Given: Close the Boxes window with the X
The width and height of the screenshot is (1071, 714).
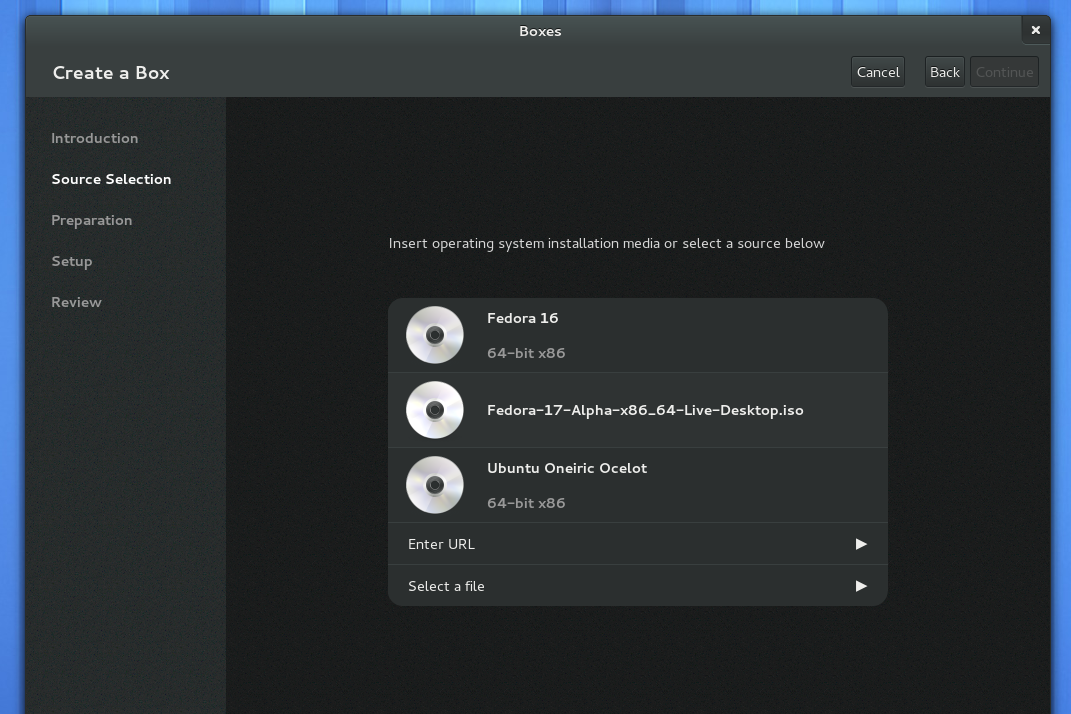Looking at the screenshot, I should click(x=1035, y=30).
